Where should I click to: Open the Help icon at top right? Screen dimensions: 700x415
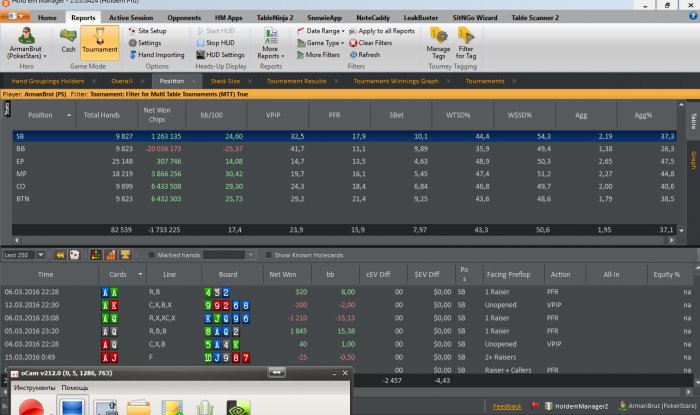[693, 16]
